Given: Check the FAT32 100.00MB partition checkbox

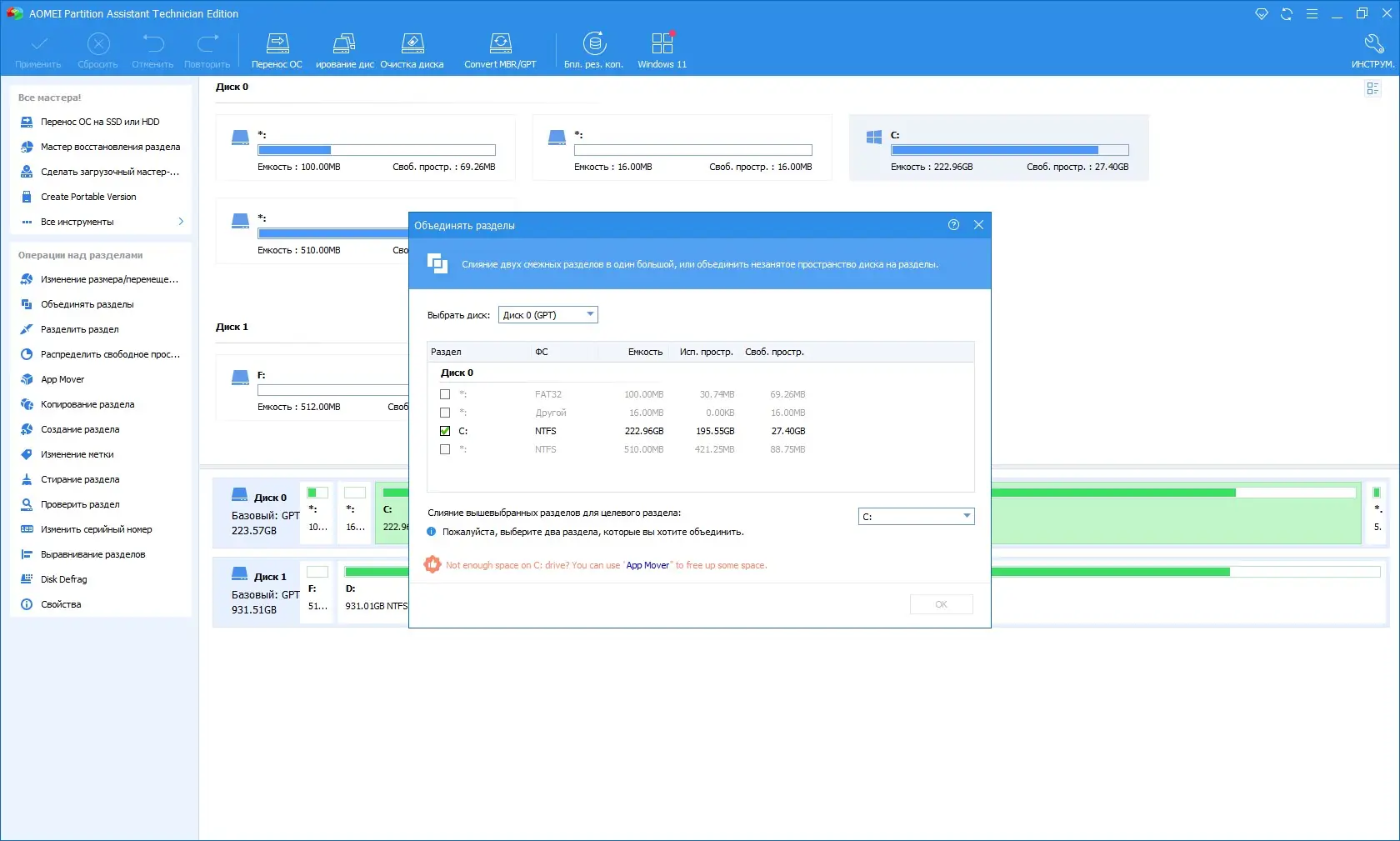Looking at the screenshot, I should click(x=445, y=394).
